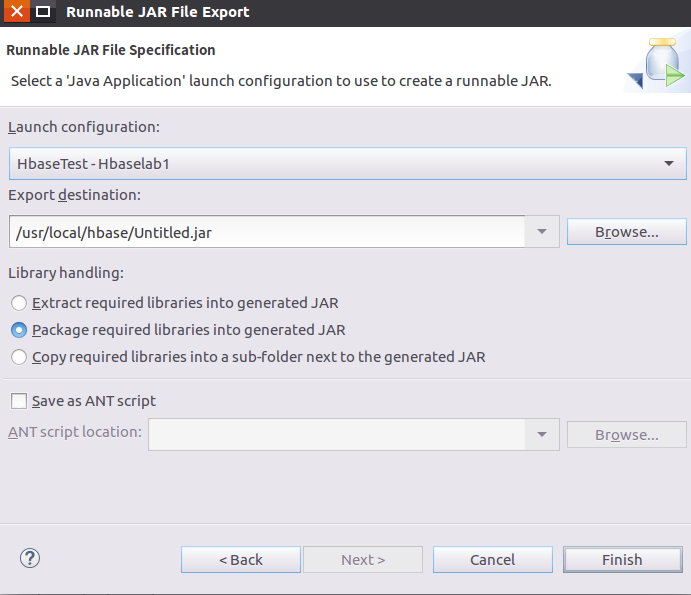Screen dimensions: 691x595
Task: Click Finish to export the JAR
Action: point(622,560)
